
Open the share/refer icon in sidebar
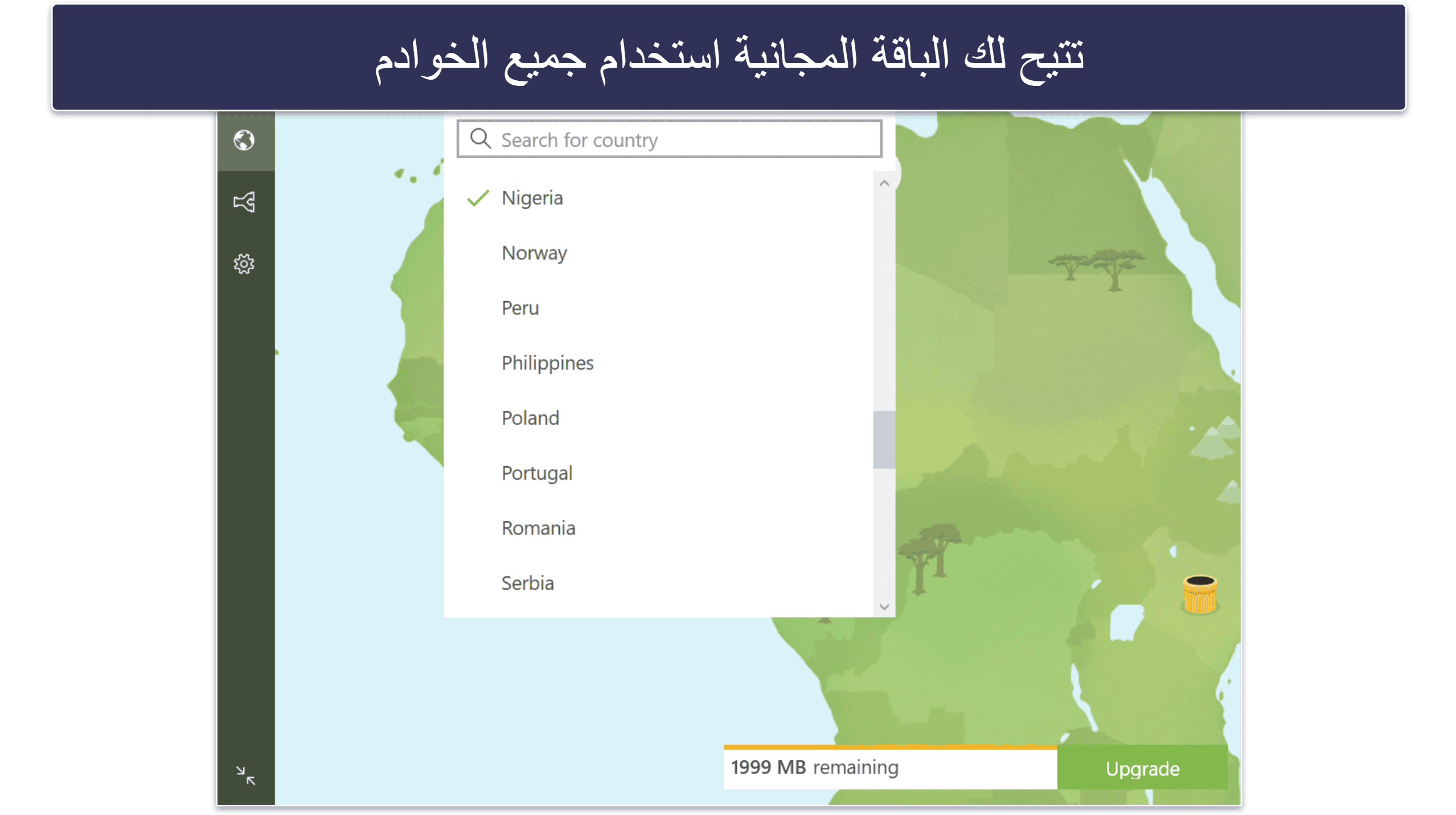[244, 202]
